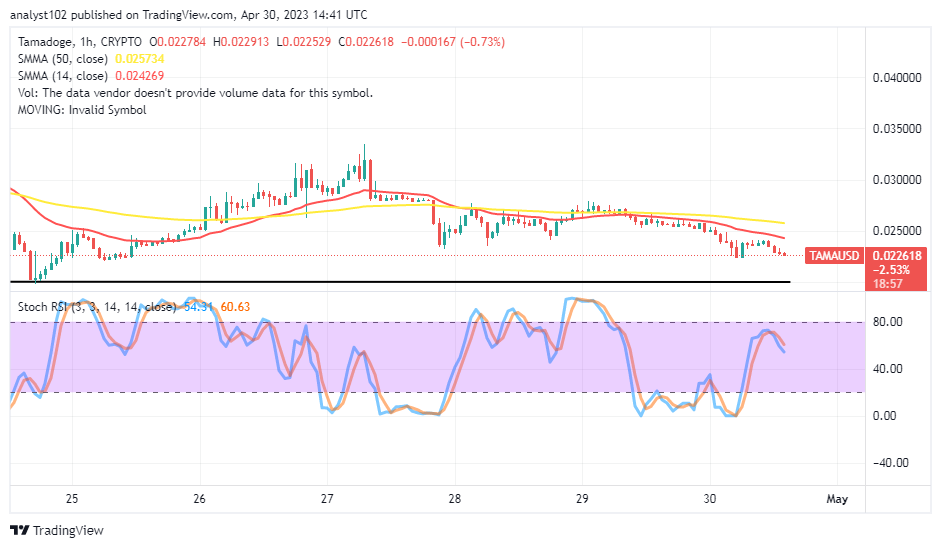Click the −2.53% change in price tag
This screenshot has height=548, width=941.
click(891, 269)
